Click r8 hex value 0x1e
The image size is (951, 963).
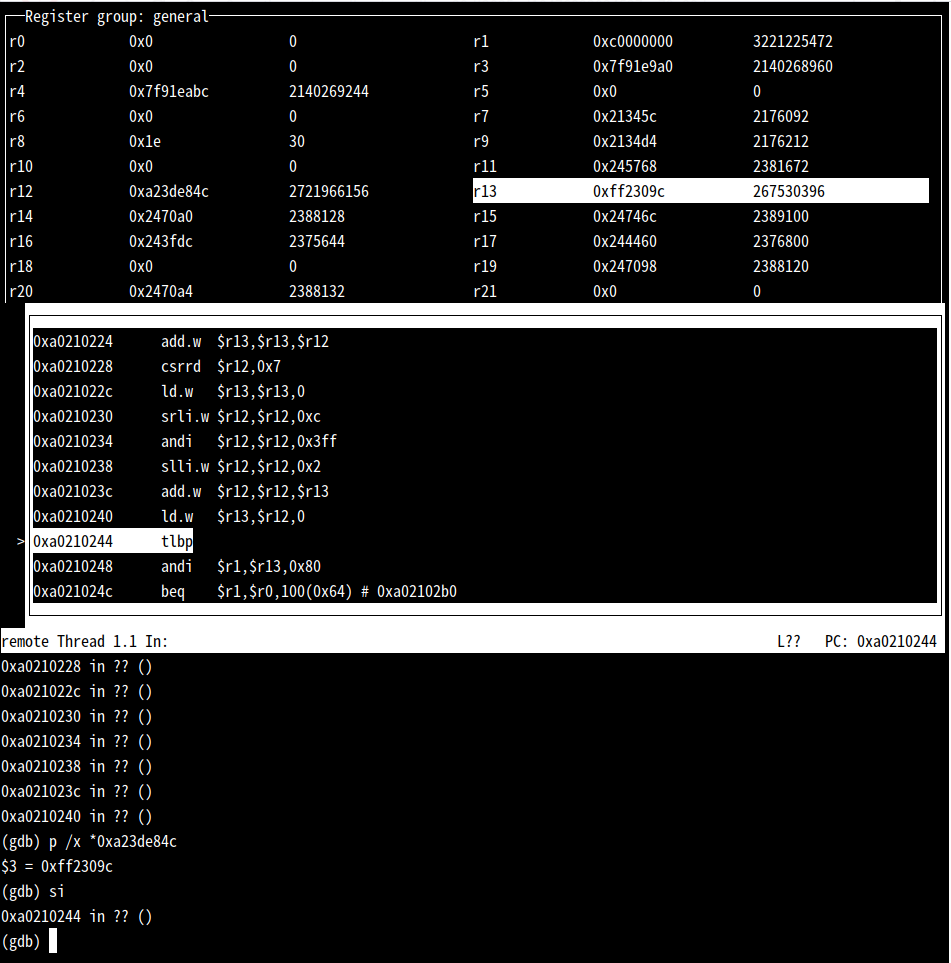tap(144, 141)
